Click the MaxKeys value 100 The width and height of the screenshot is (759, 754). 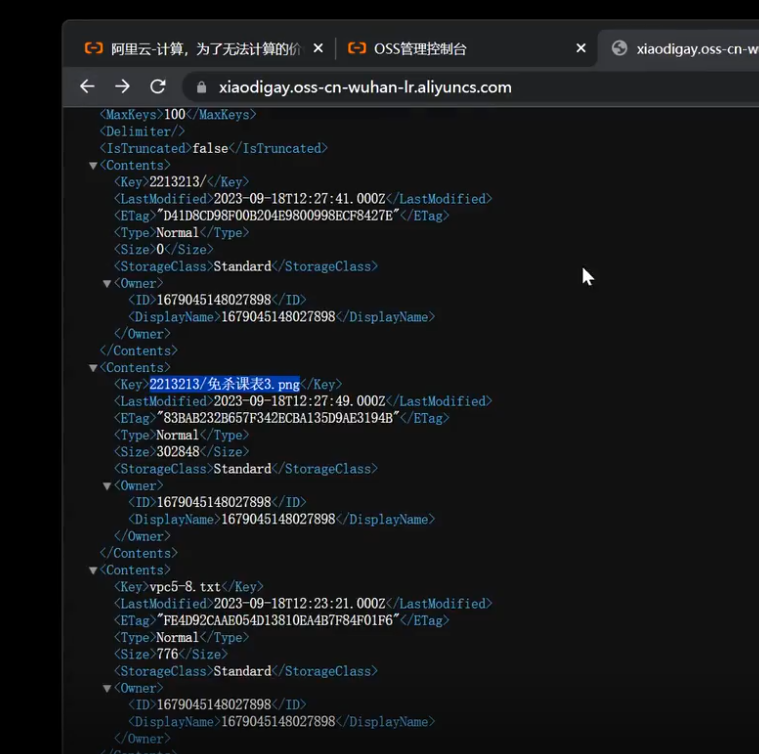(175, 115)
